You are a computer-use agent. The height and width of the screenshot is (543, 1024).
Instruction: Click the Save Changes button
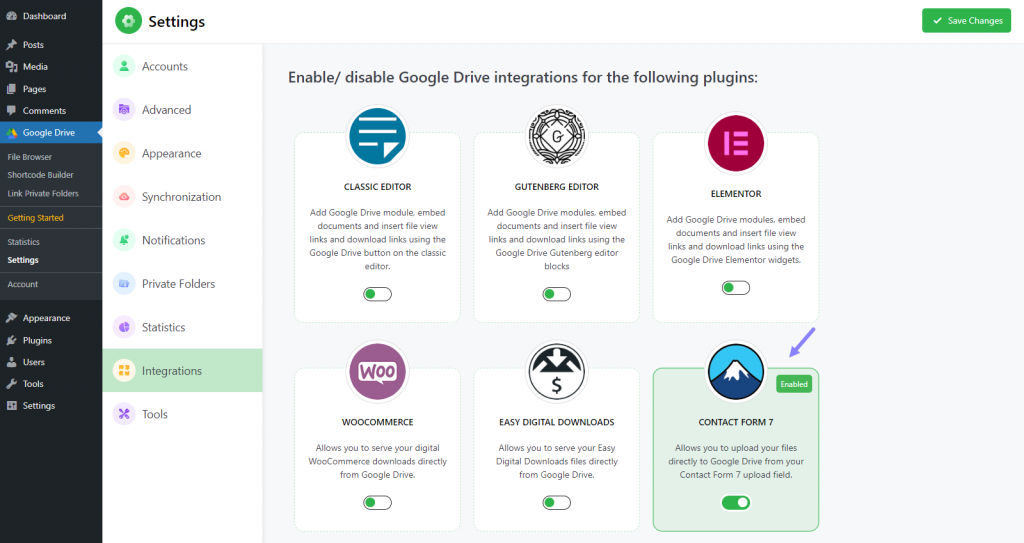pyautogui.click(x=967, y=20)
